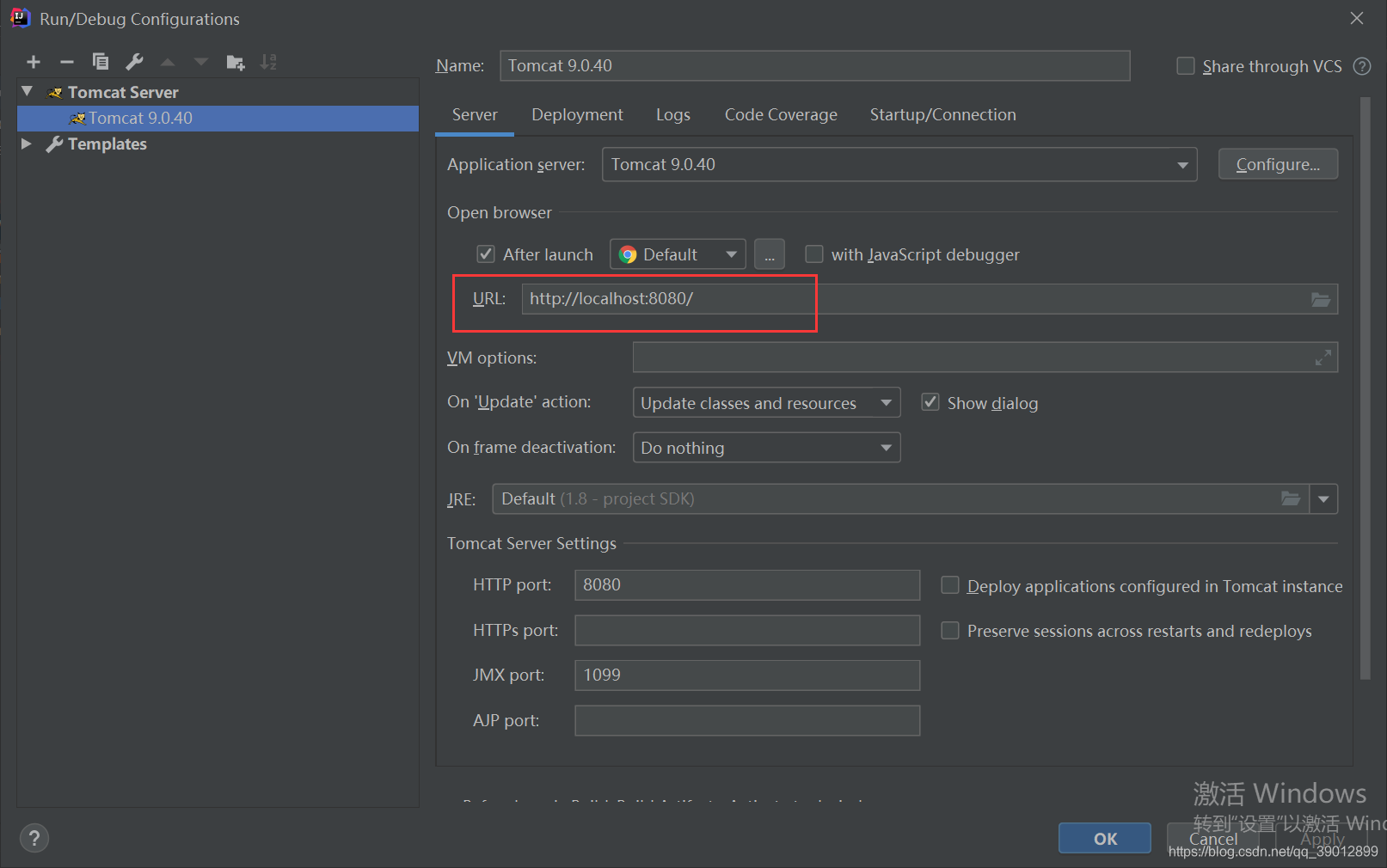Image resolution: width=1387 pixels, height=868 pixels.
Task: Switch to the Logs tab
Action: click(672, 115)
